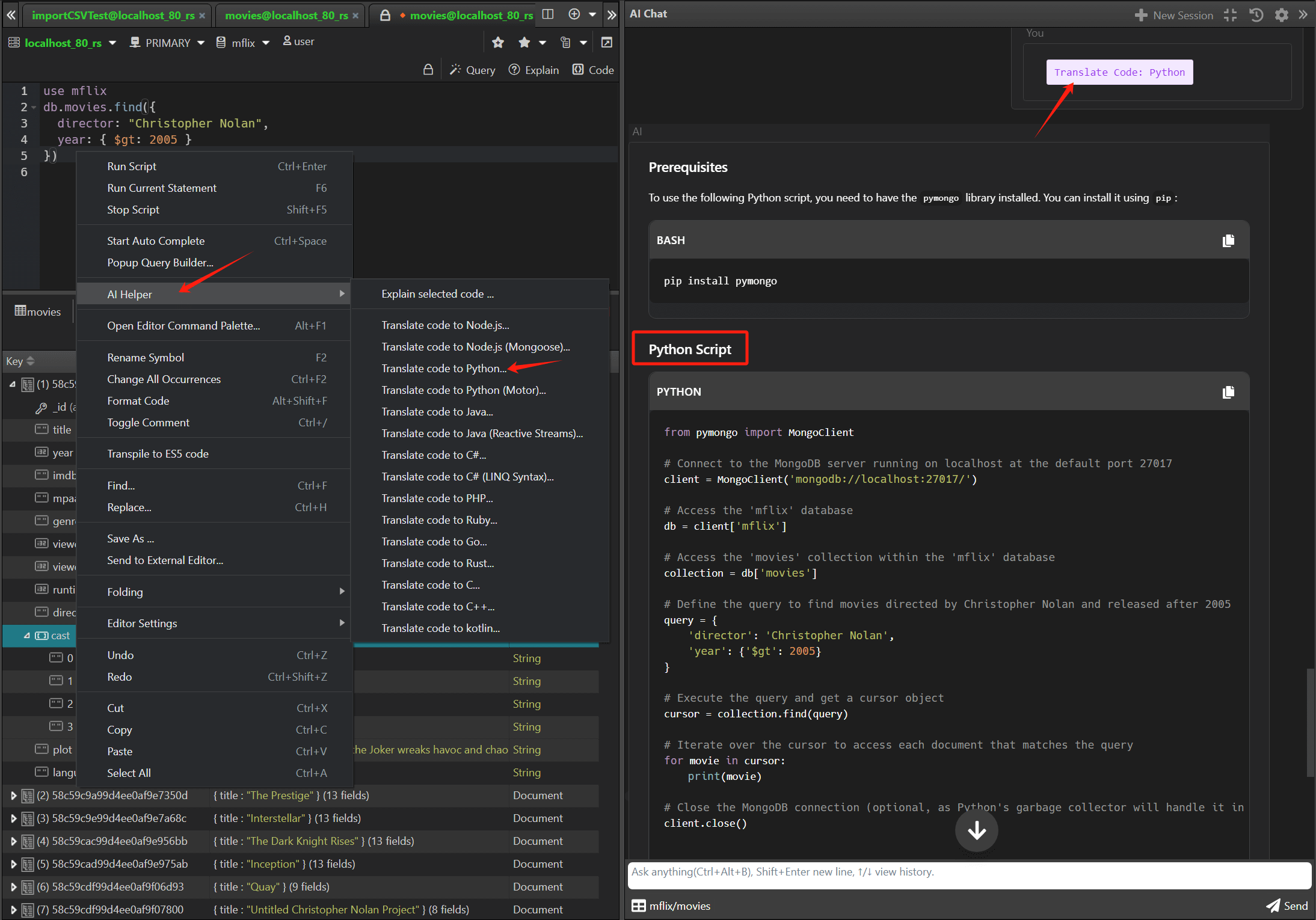
Task: Open AI Chat history icon
Action: [1256, 15]
